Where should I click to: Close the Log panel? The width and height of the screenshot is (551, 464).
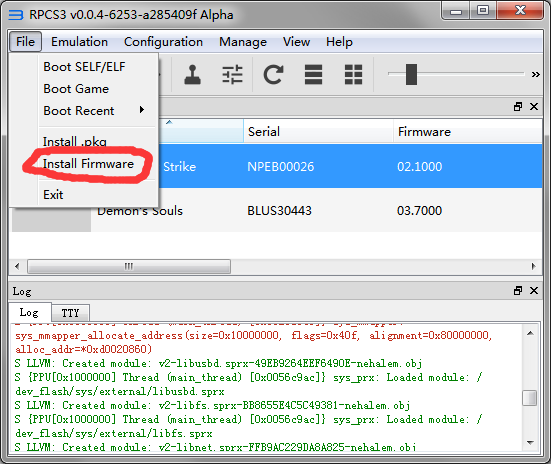click(x=534, y=291)
